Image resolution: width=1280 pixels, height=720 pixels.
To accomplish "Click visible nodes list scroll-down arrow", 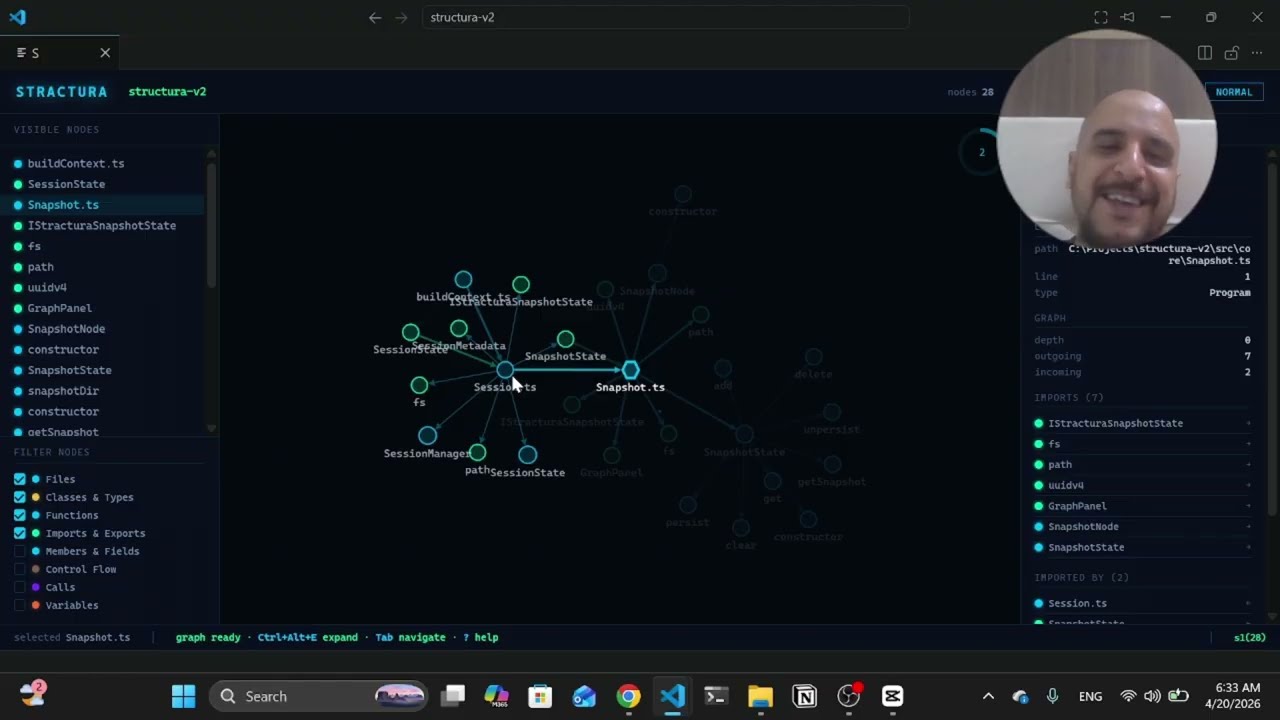I will (x=211, y=428).
